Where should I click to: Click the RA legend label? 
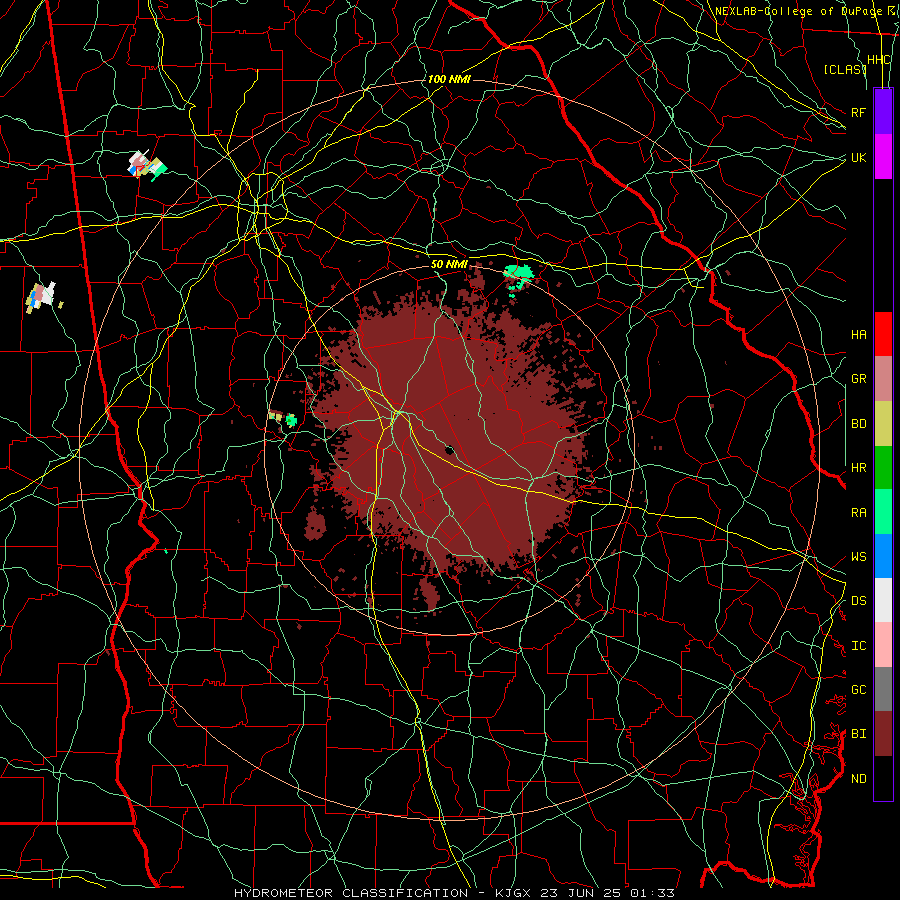tap(858, 513)
